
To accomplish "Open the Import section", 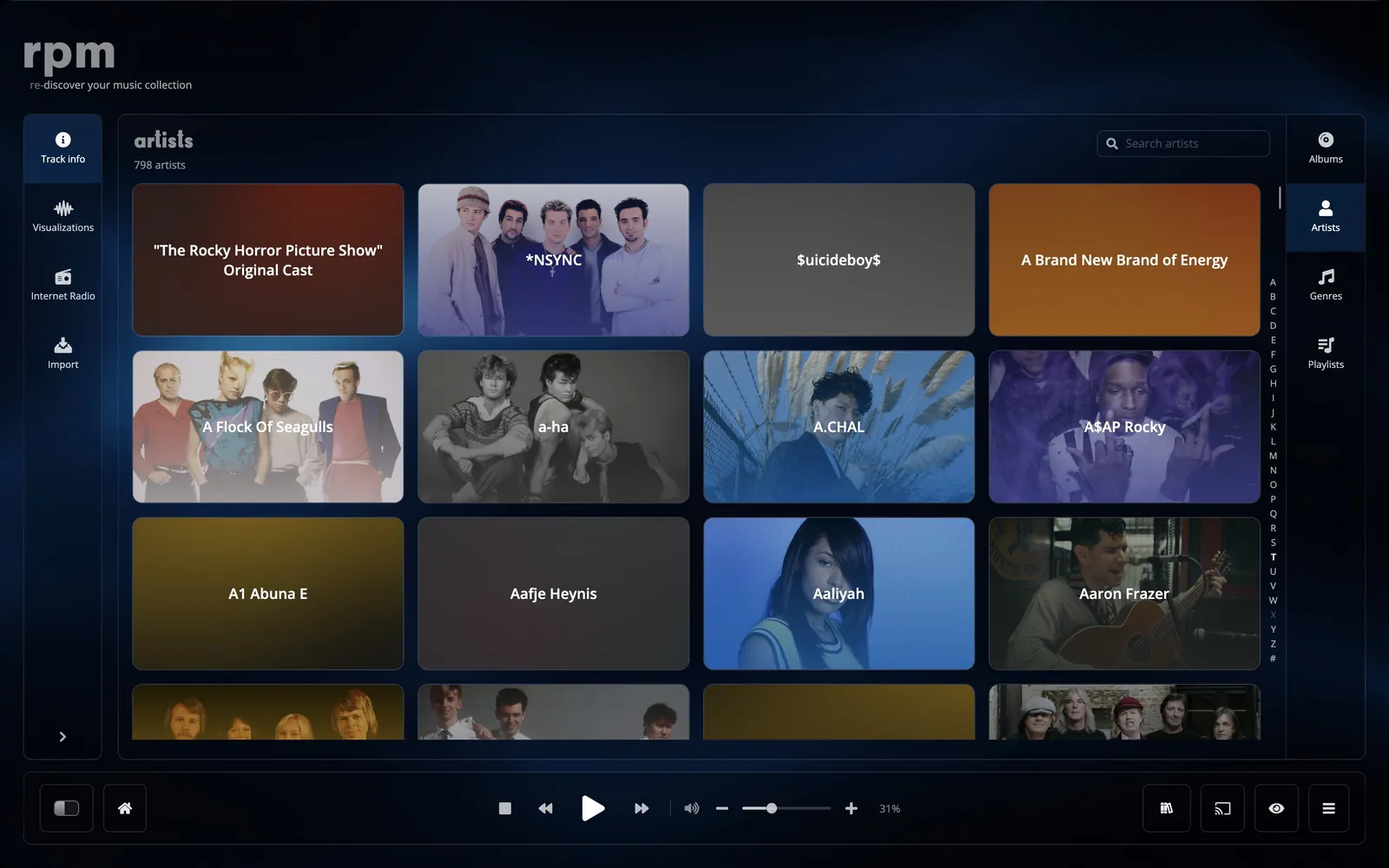I will click(x=63, y=354).
